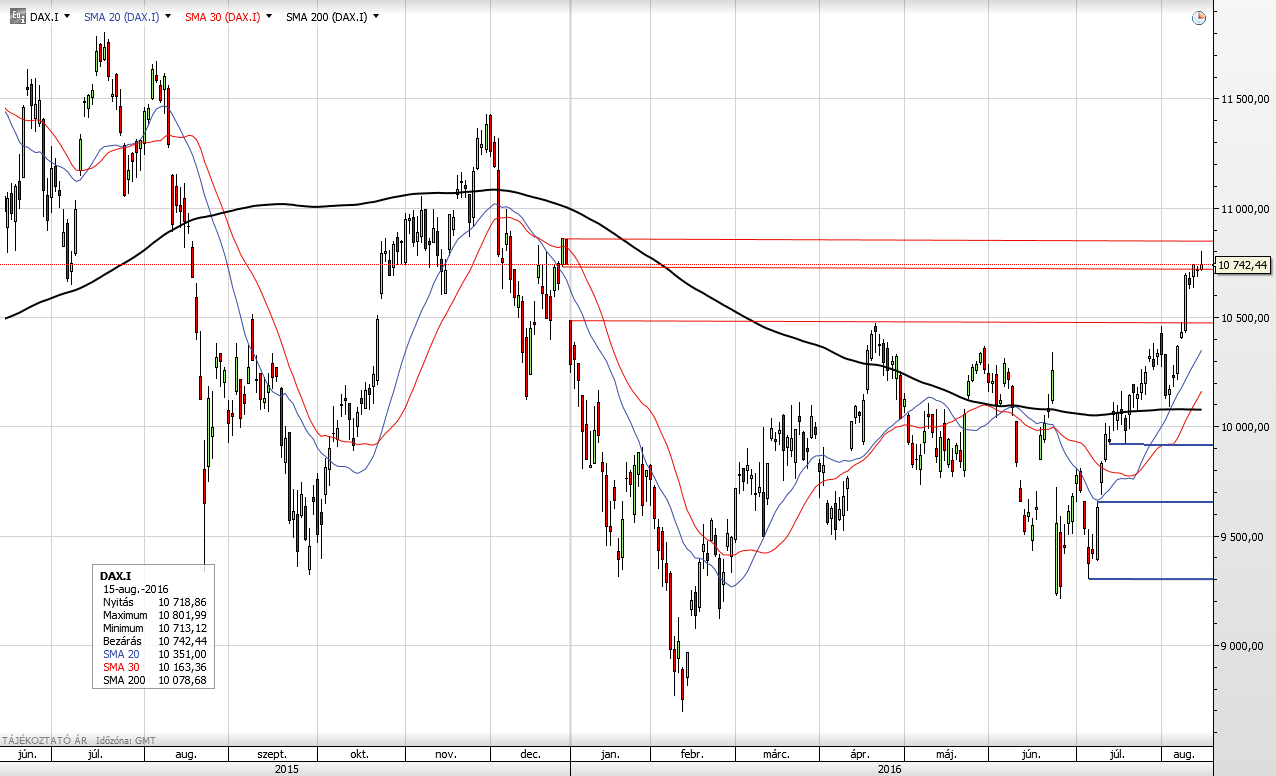Screen dimensions: 1276x776
Task: Click the SMA 200 value 10 078,68
Action: (x=182, y=680)
